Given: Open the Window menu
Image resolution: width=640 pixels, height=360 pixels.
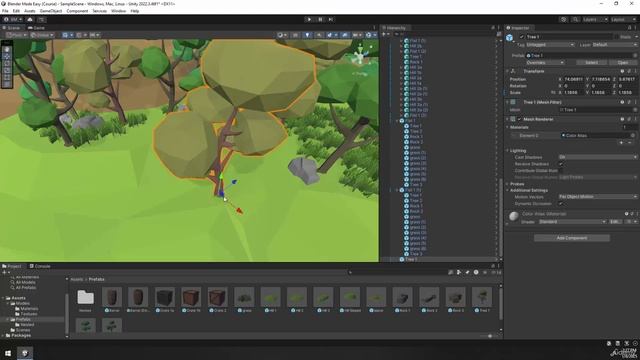Looking at the screenshot, I should 118,11.
